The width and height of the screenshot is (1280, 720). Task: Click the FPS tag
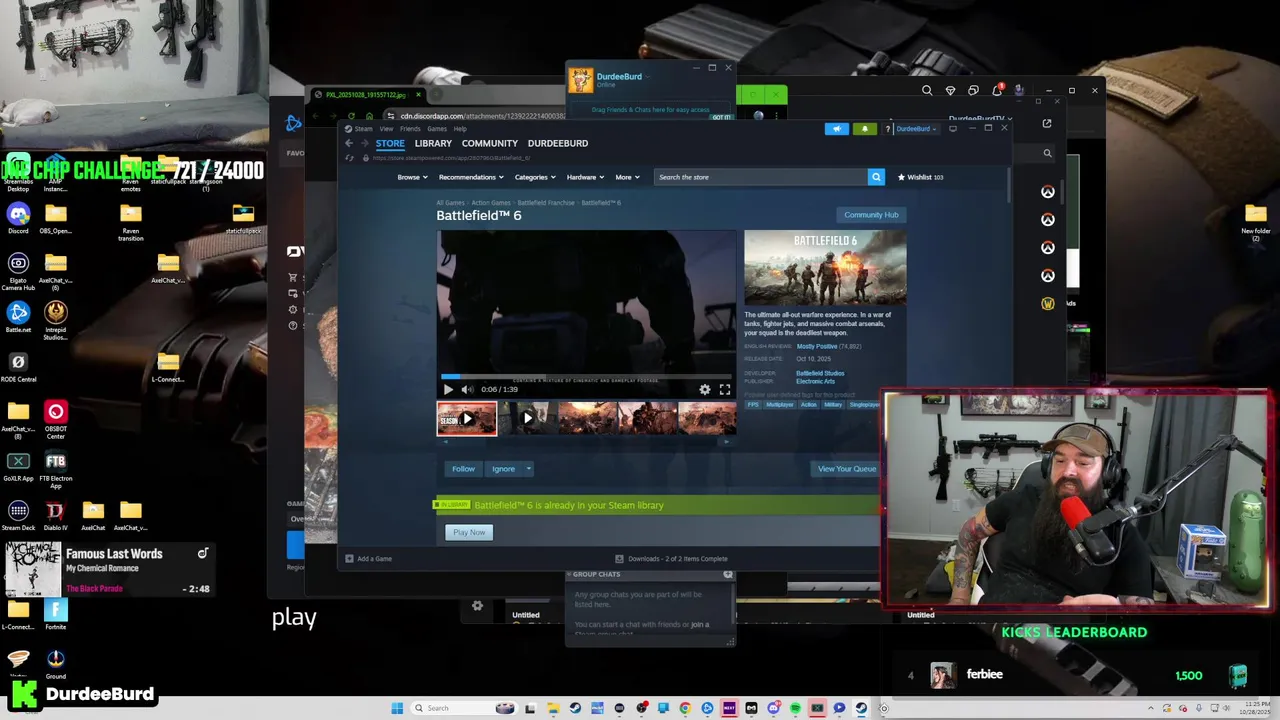(x=753, y=405)
